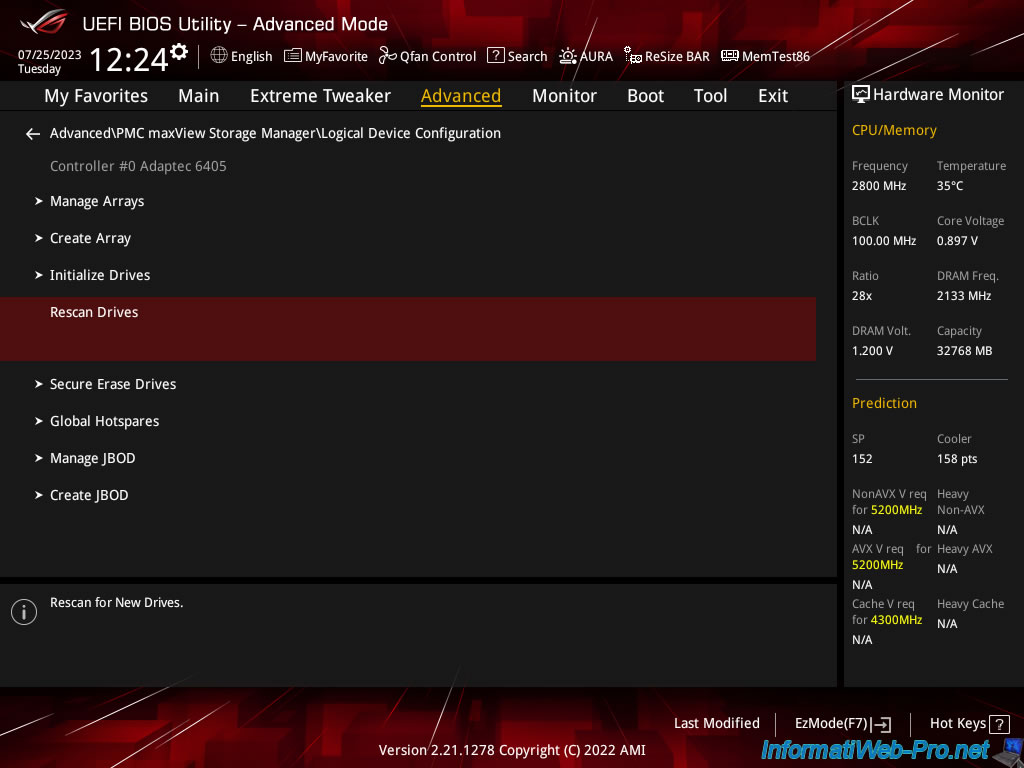
Task: Select the Rescan Drives option
Action: coord(408,329)
